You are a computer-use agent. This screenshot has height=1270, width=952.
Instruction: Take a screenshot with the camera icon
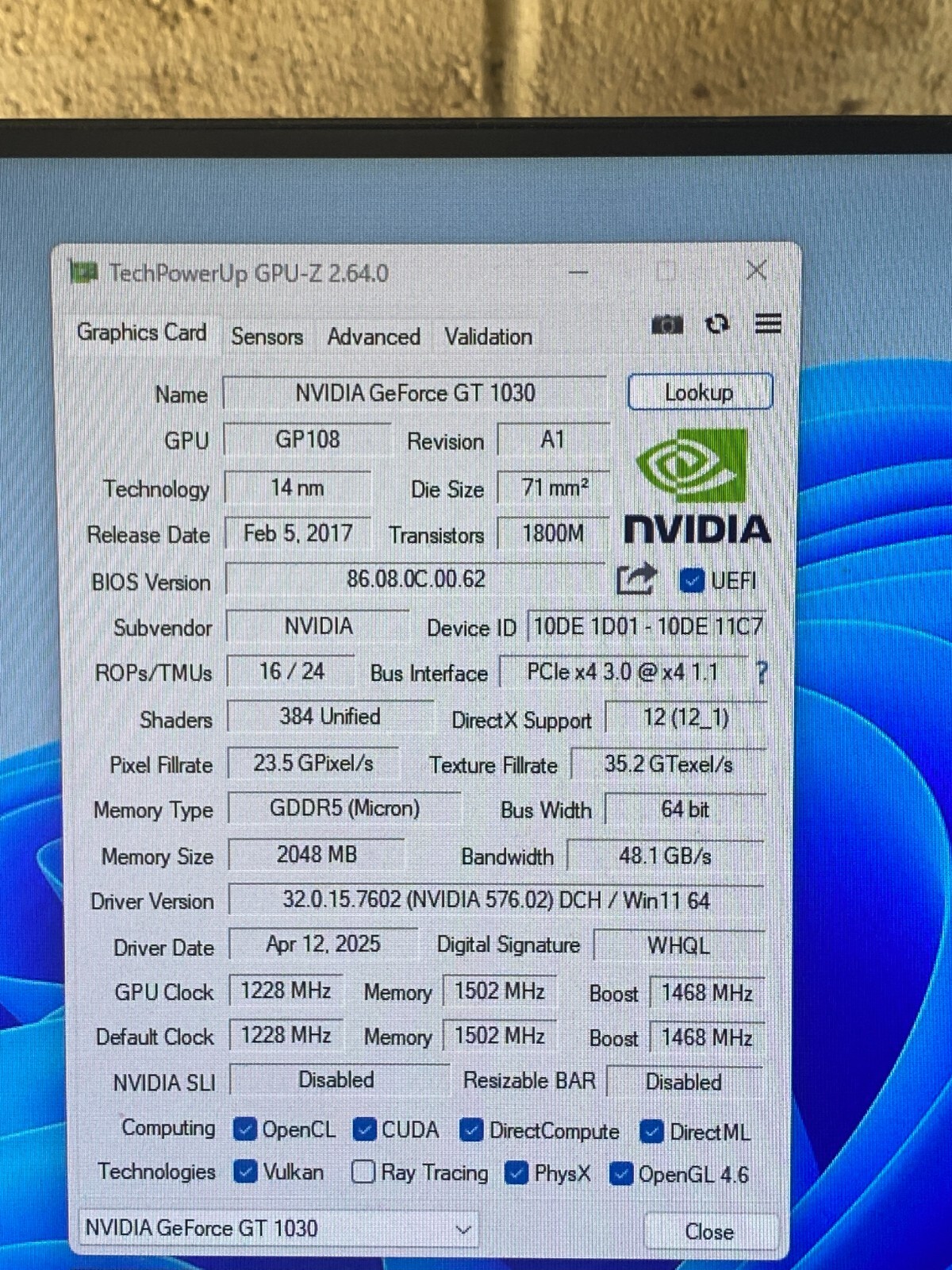click(666, 325)
